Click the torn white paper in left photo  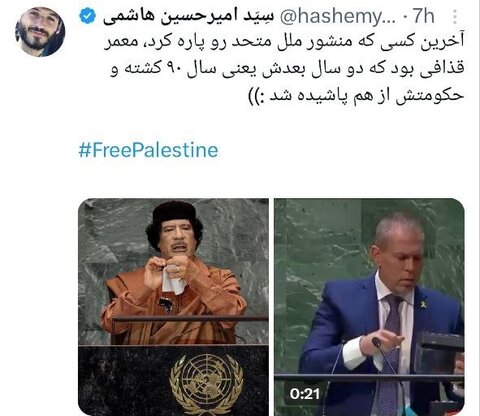[172, 281]
